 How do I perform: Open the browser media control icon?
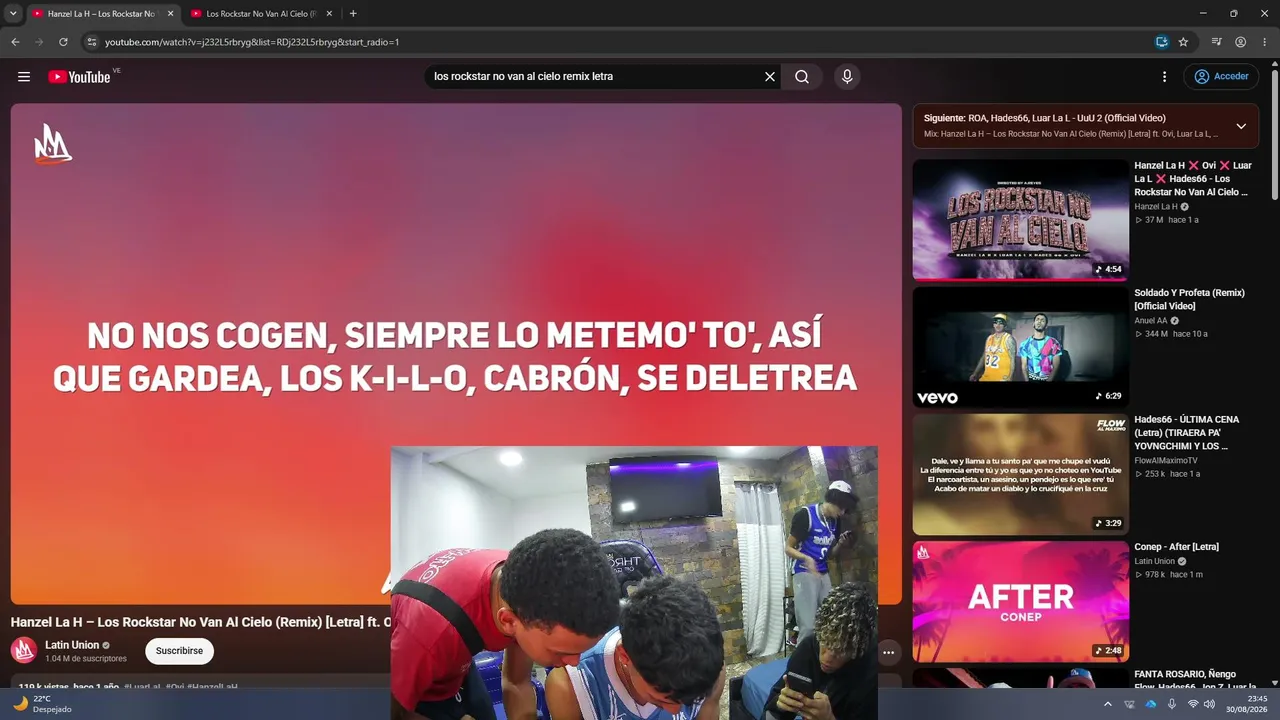tap(1217, 42)
